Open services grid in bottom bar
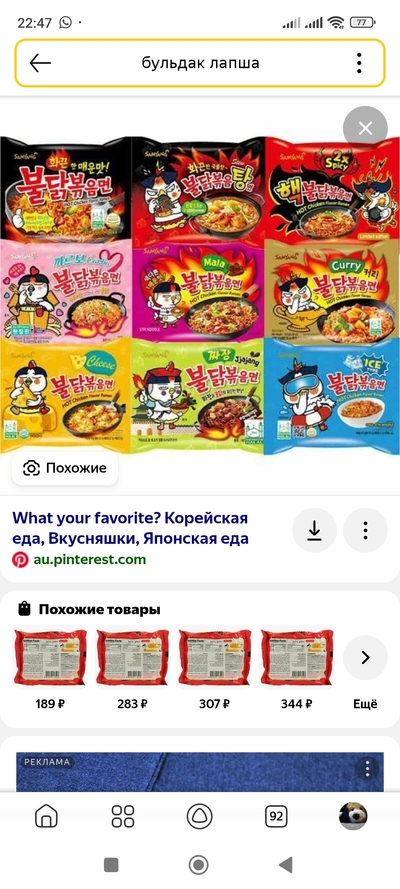Screen dimensions: 400x889 click(123, 816)
